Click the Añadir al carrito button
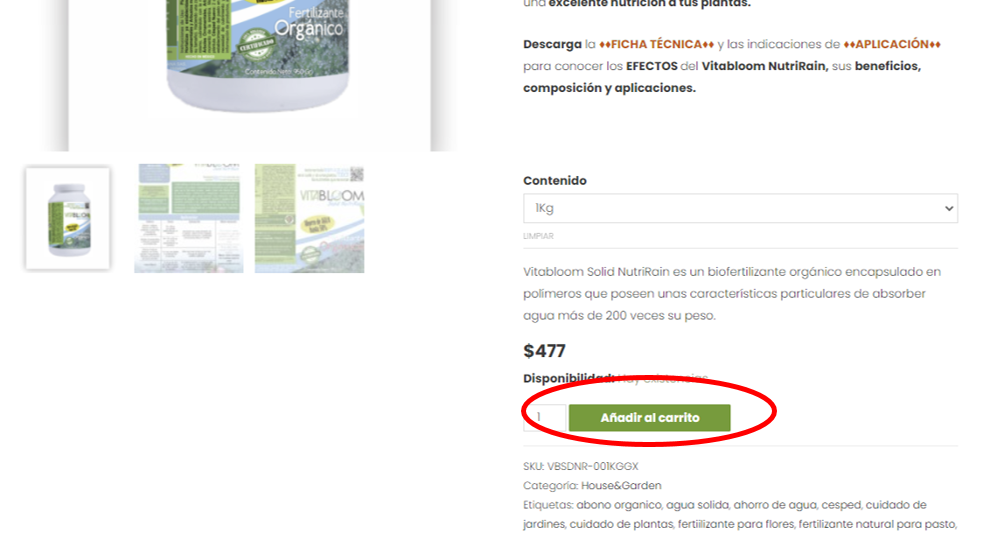Screen dimensions: 986x536 [650, 418]
